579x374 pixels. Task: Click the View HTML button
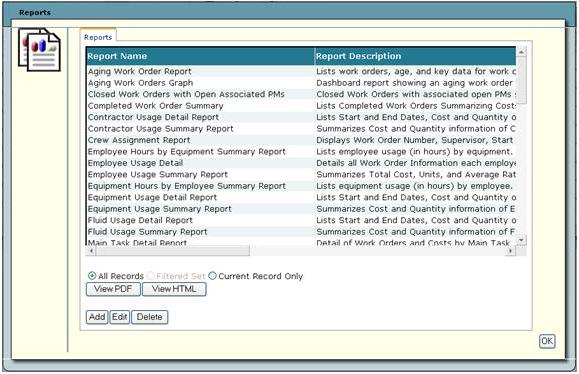point(174,289)
